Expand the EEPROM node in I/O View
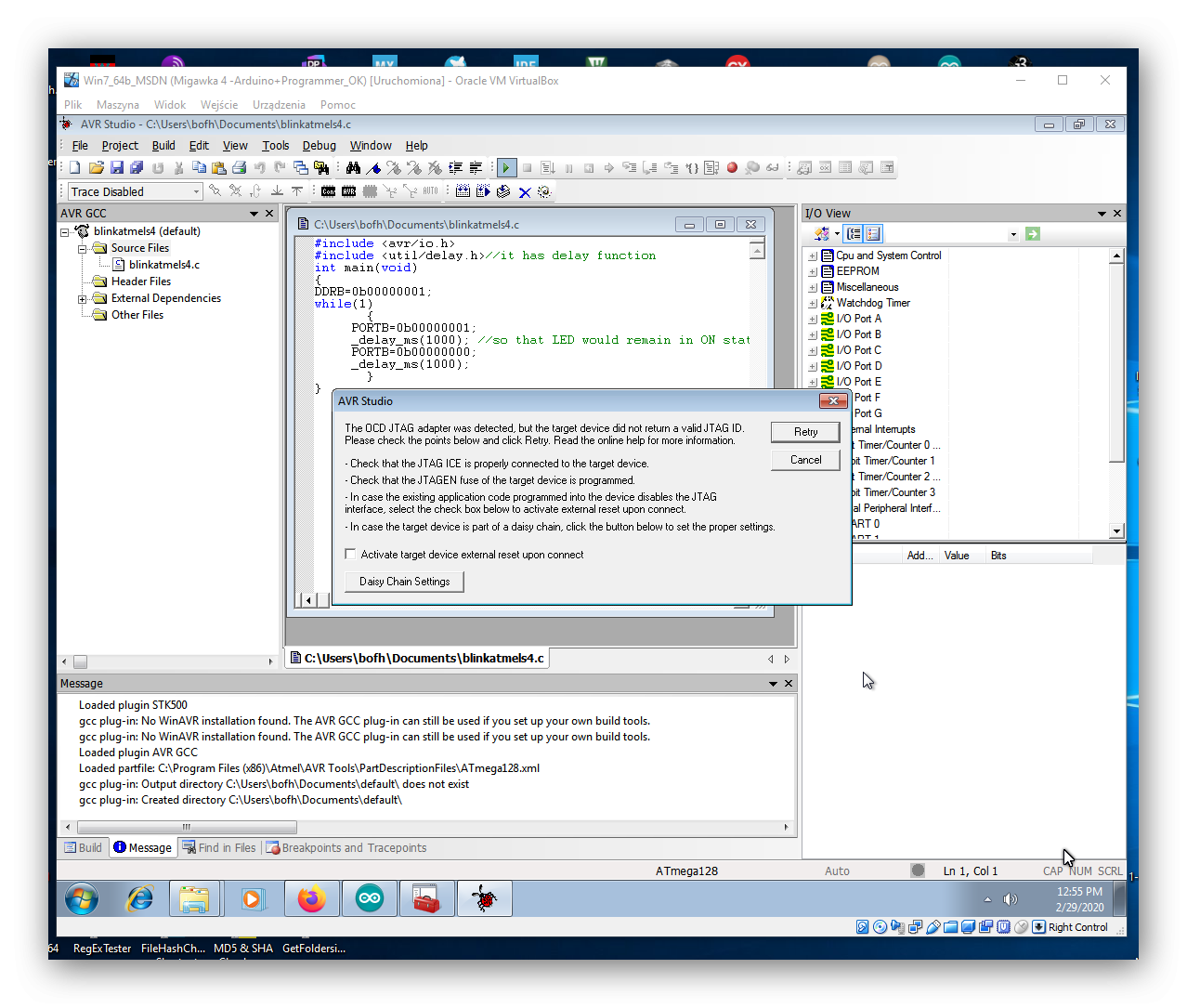The width and height of the screenshot is (1187, 1008). point(813,272)
